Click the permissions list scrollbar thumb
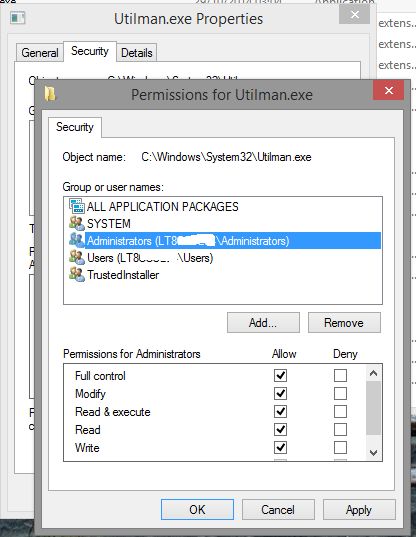The image size is (416, 537). [374, 408]
